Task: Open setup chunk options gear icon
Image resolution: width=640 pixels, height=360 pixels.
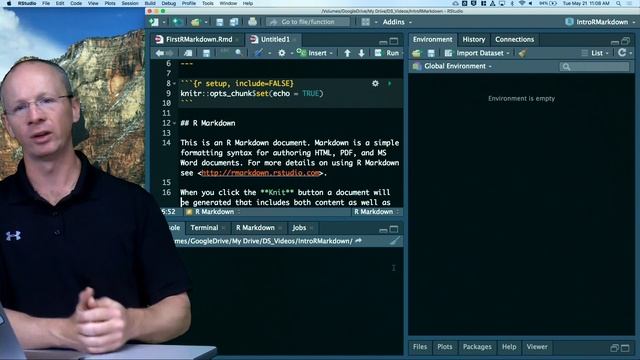Action: (x=375, y=83)
